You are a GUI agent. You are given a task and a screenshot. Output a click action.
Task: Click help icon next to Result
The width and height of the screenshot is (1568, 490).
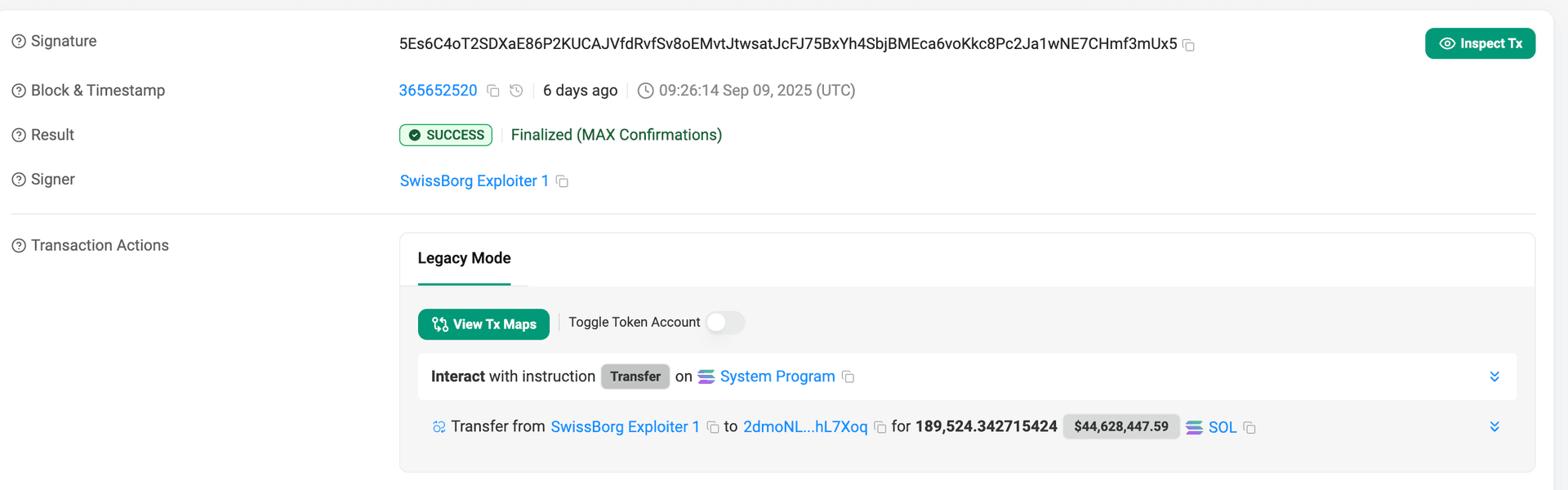[x=19, y=135]
